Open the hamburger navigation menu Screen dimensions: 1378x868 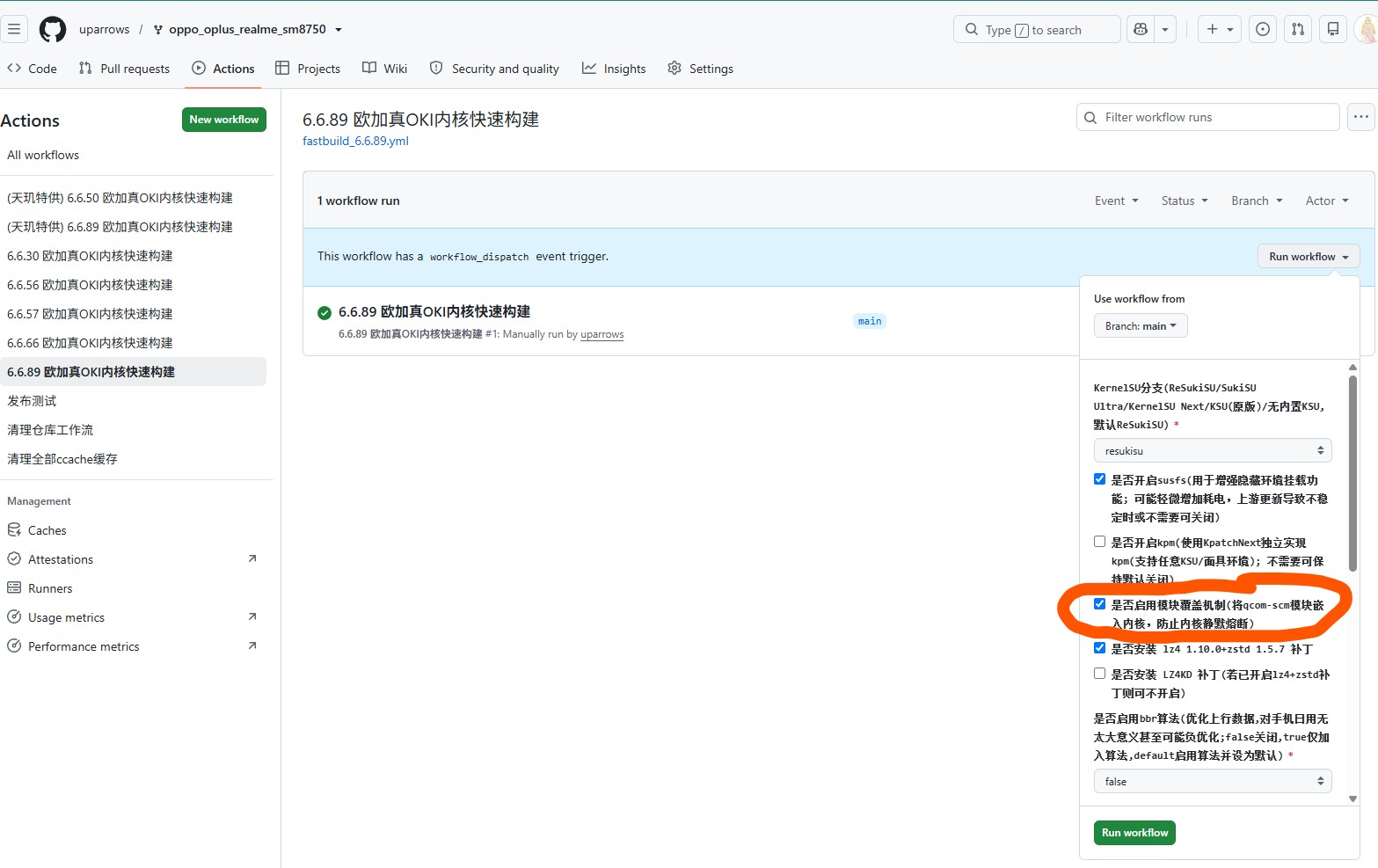click(14, 29)
